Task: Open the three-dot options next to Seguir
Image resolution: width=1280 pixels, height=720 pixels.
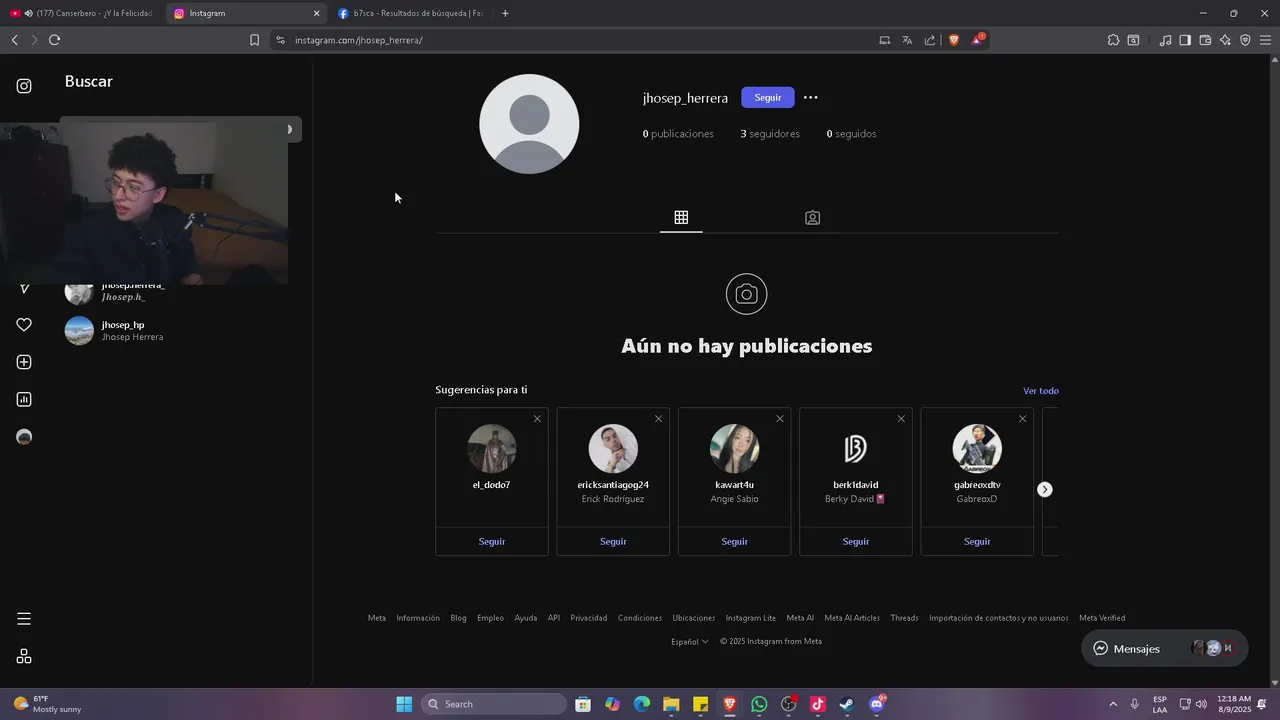Action: click(811, 98)
